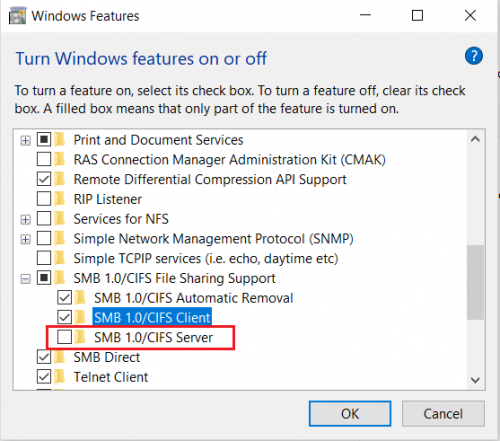Viewport: 500px width, 441px height.
Task: Select the SMB 1.0/CIFS Server label
Action: click(153, 337)
